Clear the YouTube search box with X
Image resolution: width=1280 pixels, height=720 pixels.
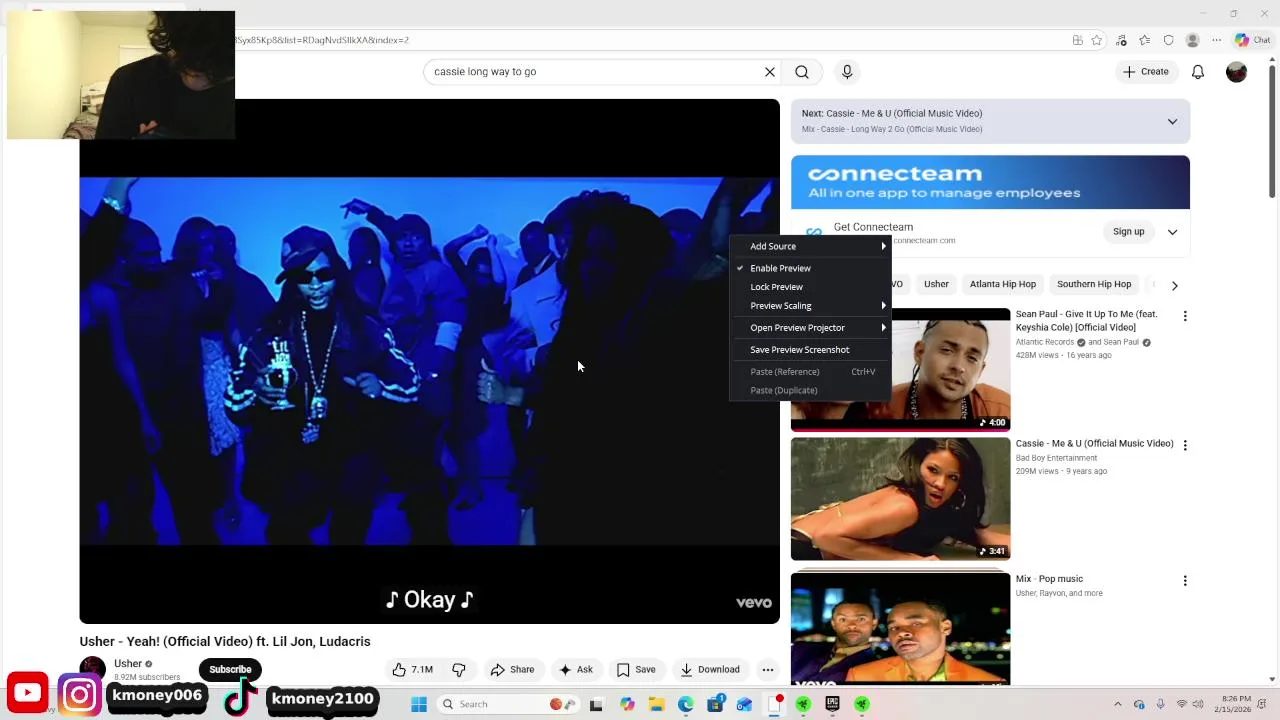[770, 72]
